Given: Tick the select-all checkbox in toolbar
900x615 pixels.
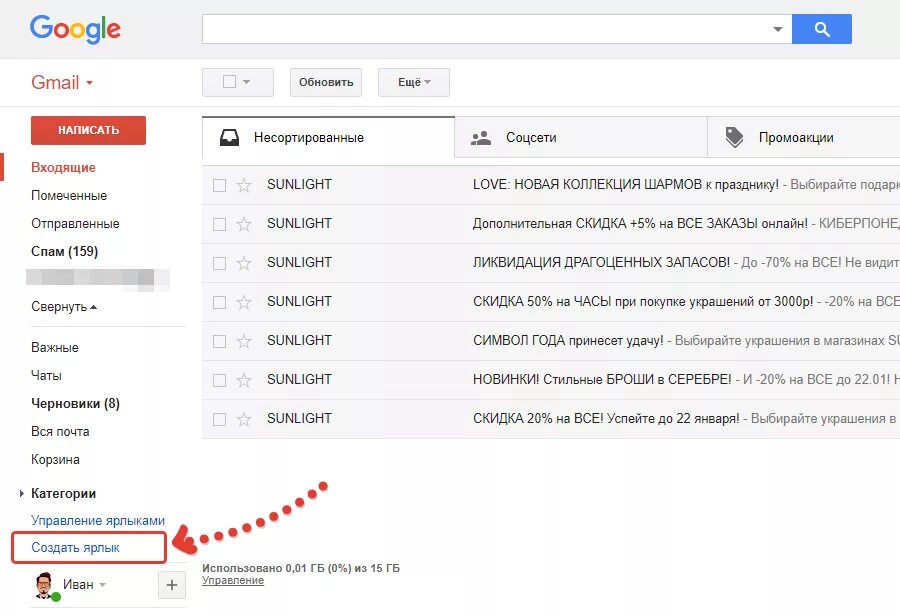Looking at the screenshot, I should (x=229, y=82).
